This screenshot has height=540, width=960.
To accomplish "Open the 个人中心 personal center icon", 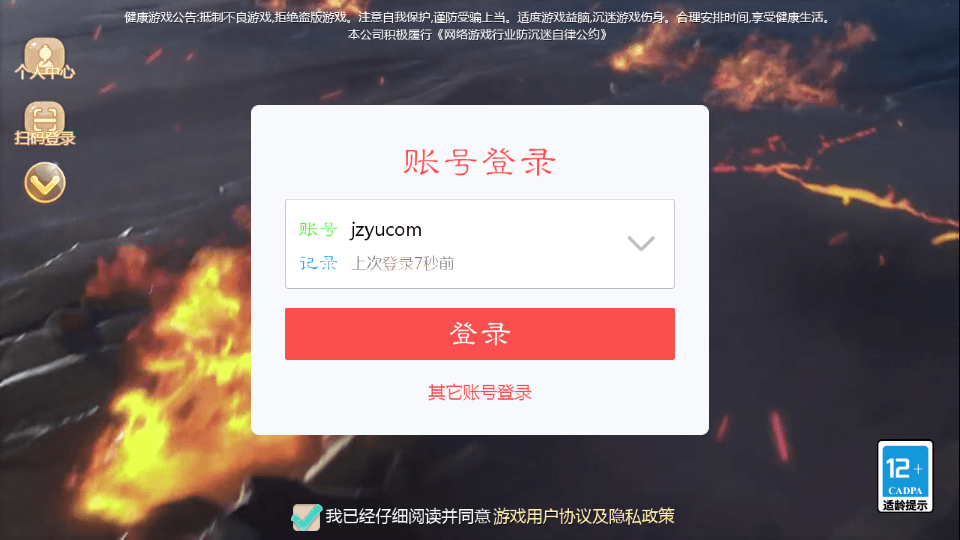I will pyautogui.click(x=44, y=56).
